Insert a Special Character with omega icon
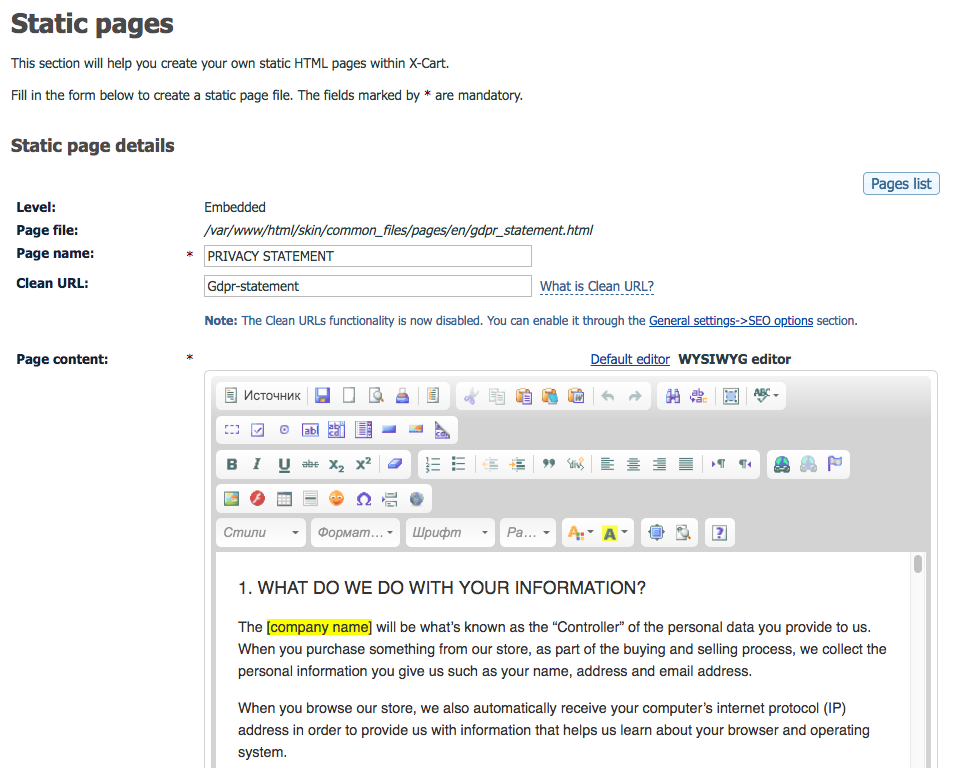 [x=364, y=499]
